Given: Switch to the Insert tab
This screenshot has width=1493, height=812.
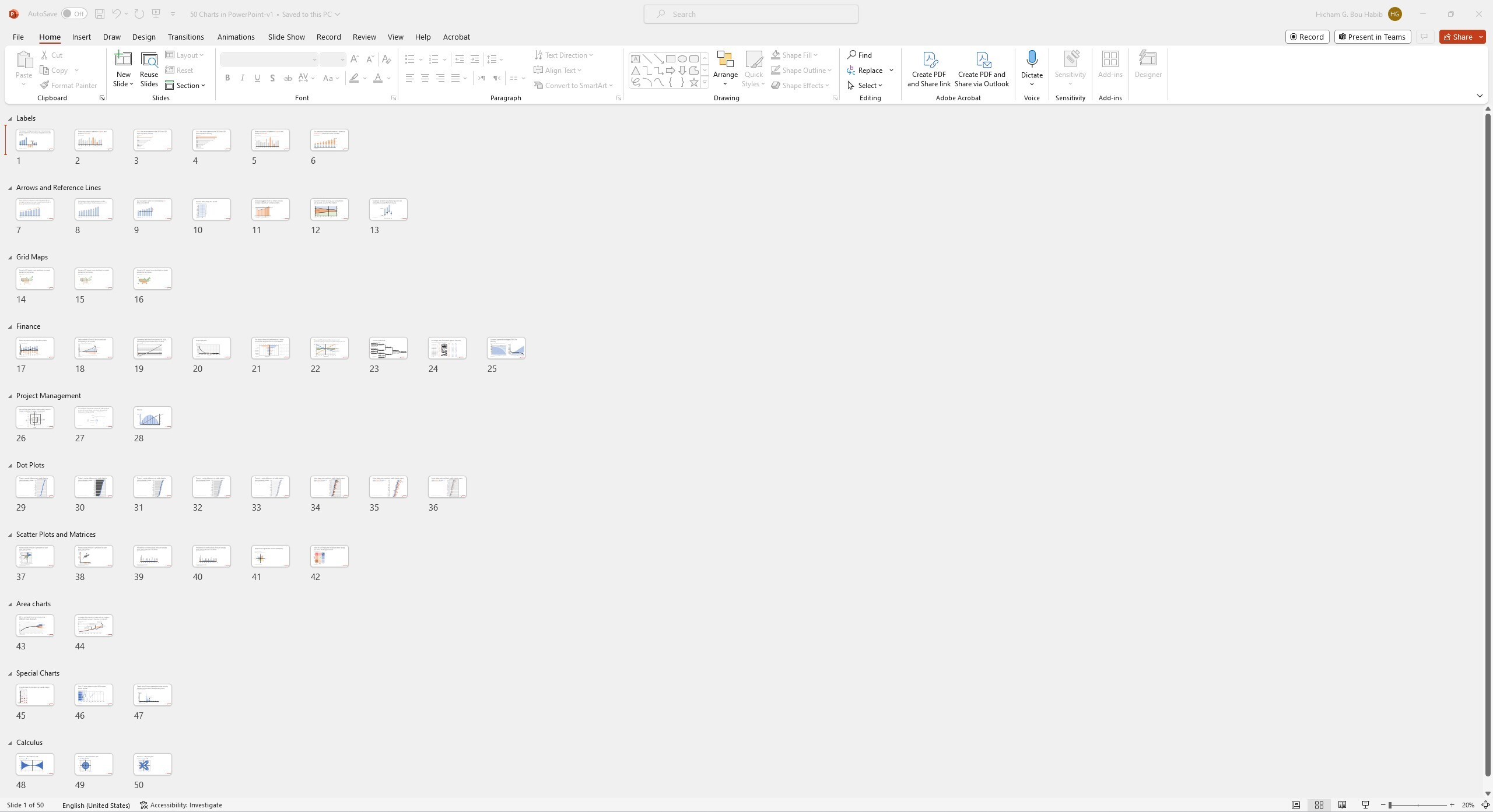Looking at the screenshot, I should coord(82,37).
